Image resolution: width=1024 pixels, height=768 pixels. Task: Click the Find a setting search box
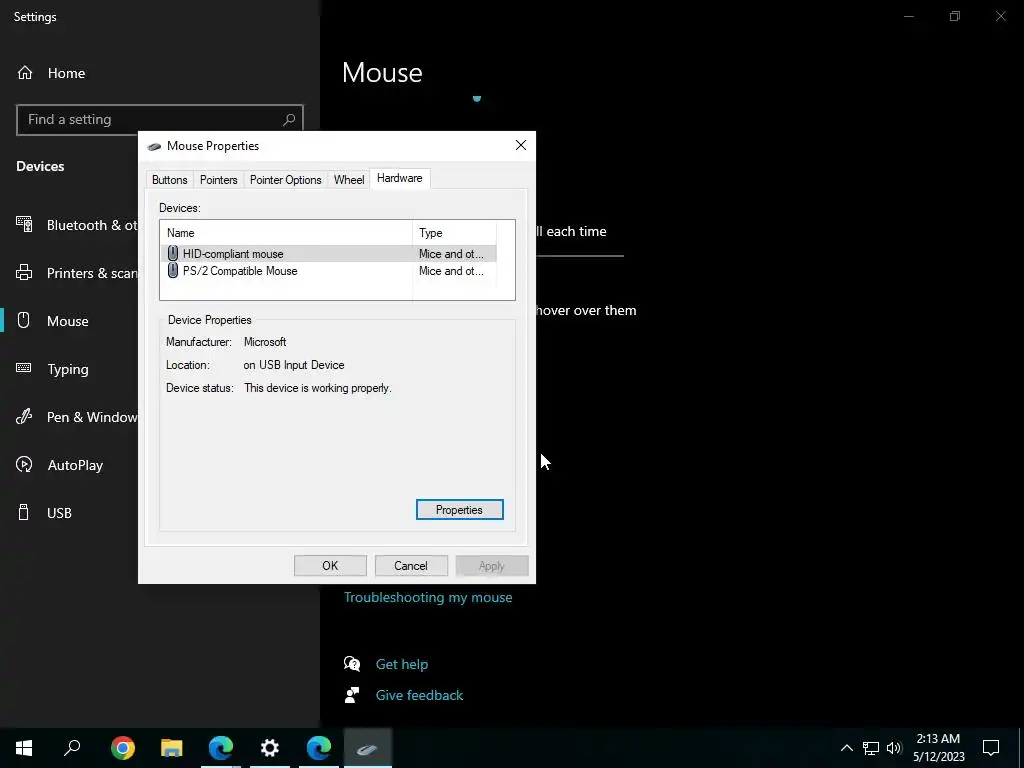[x=159, y=120]
